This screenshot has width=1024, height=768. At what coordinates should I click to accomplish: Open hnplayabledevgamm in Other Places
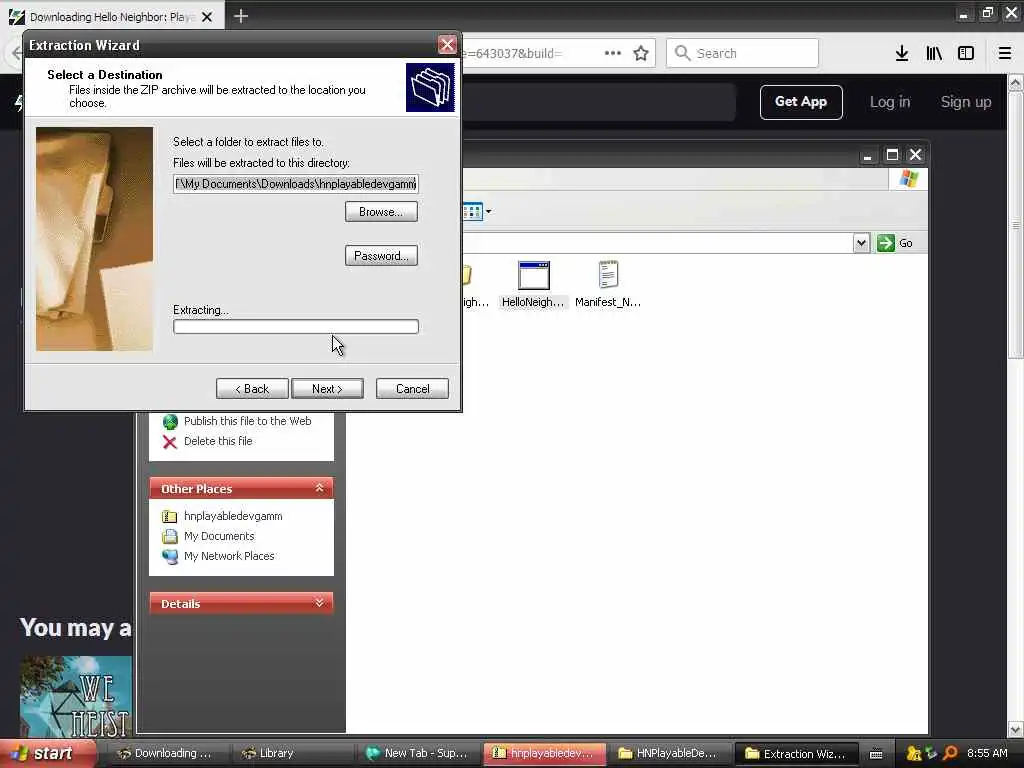click(x=233, y=516)
